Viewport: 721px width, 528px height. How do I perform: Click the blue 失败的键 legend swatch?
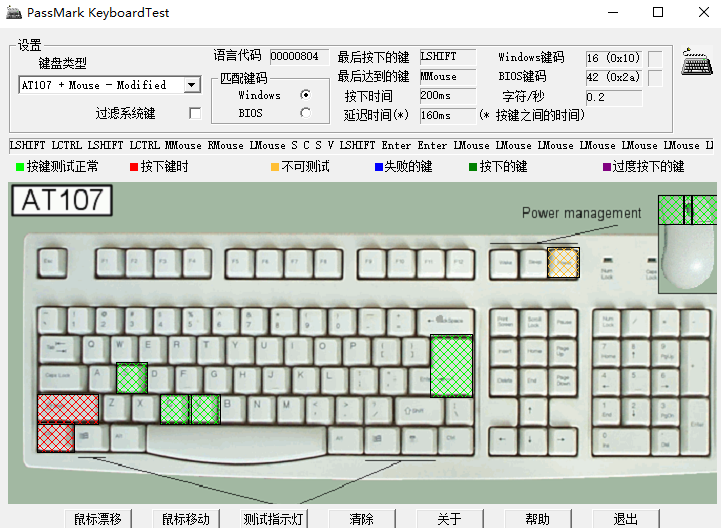coord(379,167)
